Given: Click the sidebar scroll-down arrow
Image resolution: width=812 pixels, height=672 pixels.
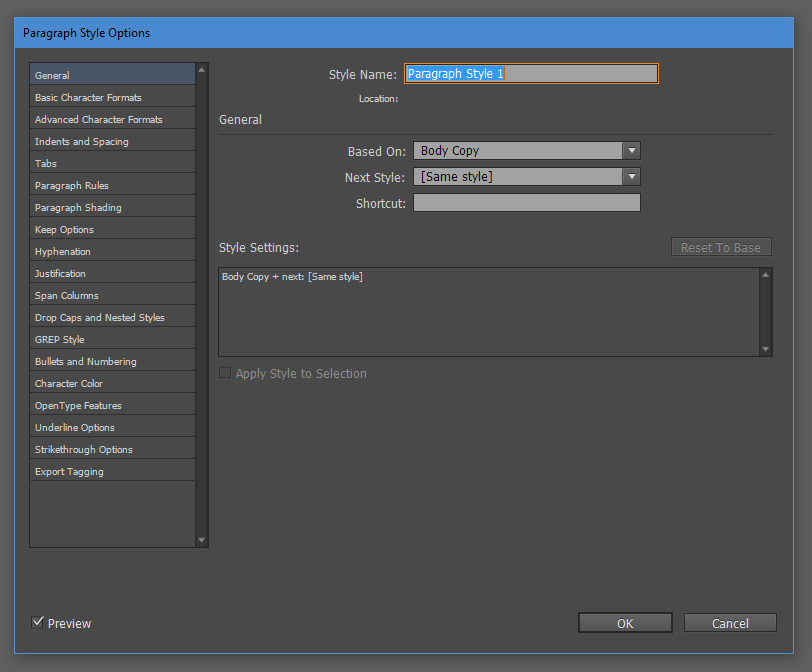Looking at the screenshot, I should [x=202, y=538].
